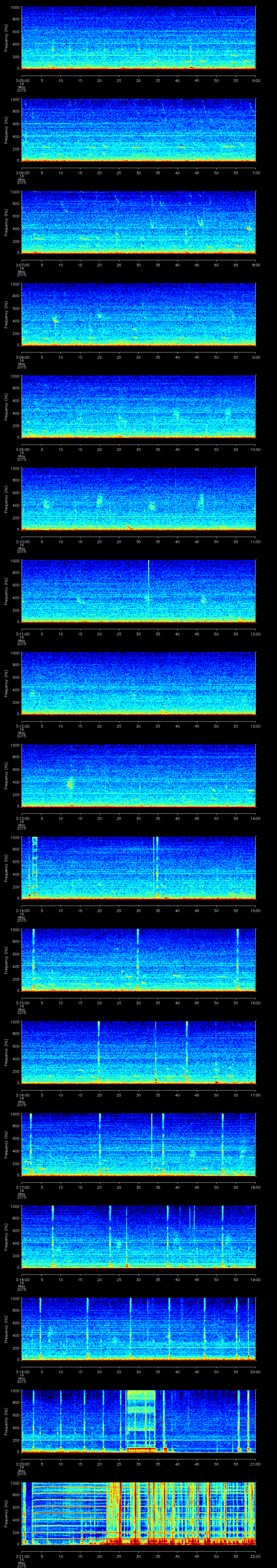
Task: Click the spectrogram panel starting at 3:05:00
Action: (x=139, y=38)
